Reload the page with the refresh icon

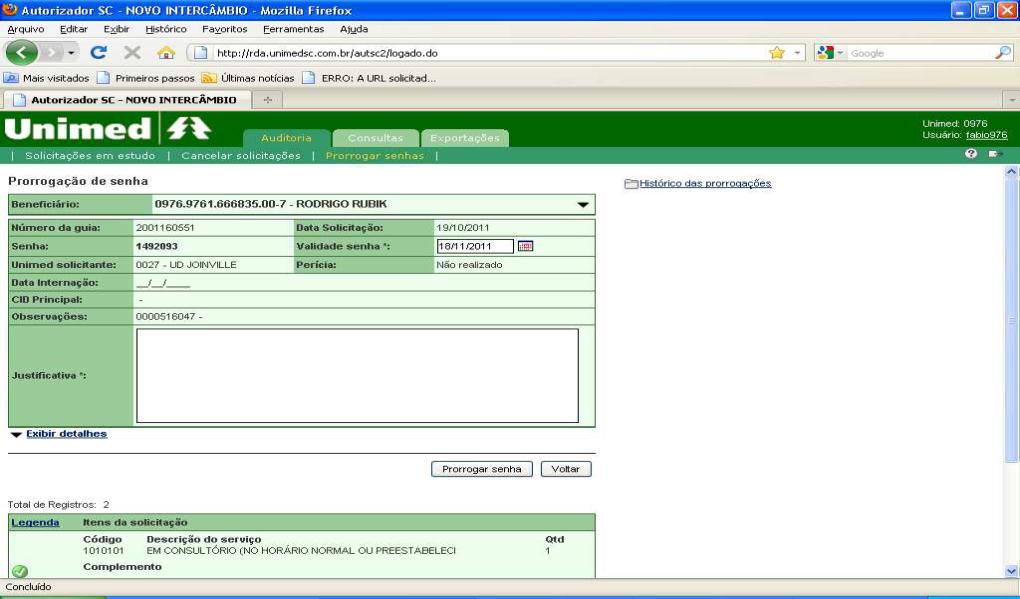pyautogui.click(x=98, y=53)
